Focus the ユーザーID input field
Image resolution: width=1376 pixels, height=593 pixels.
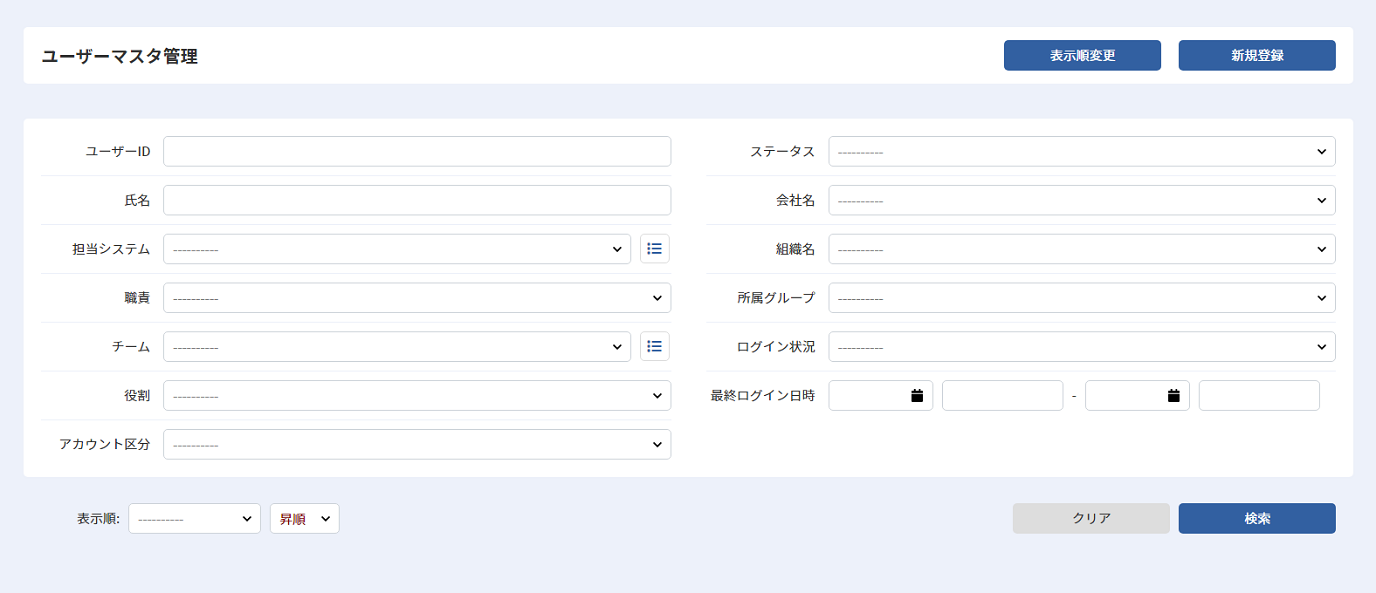tap(417, 152)
